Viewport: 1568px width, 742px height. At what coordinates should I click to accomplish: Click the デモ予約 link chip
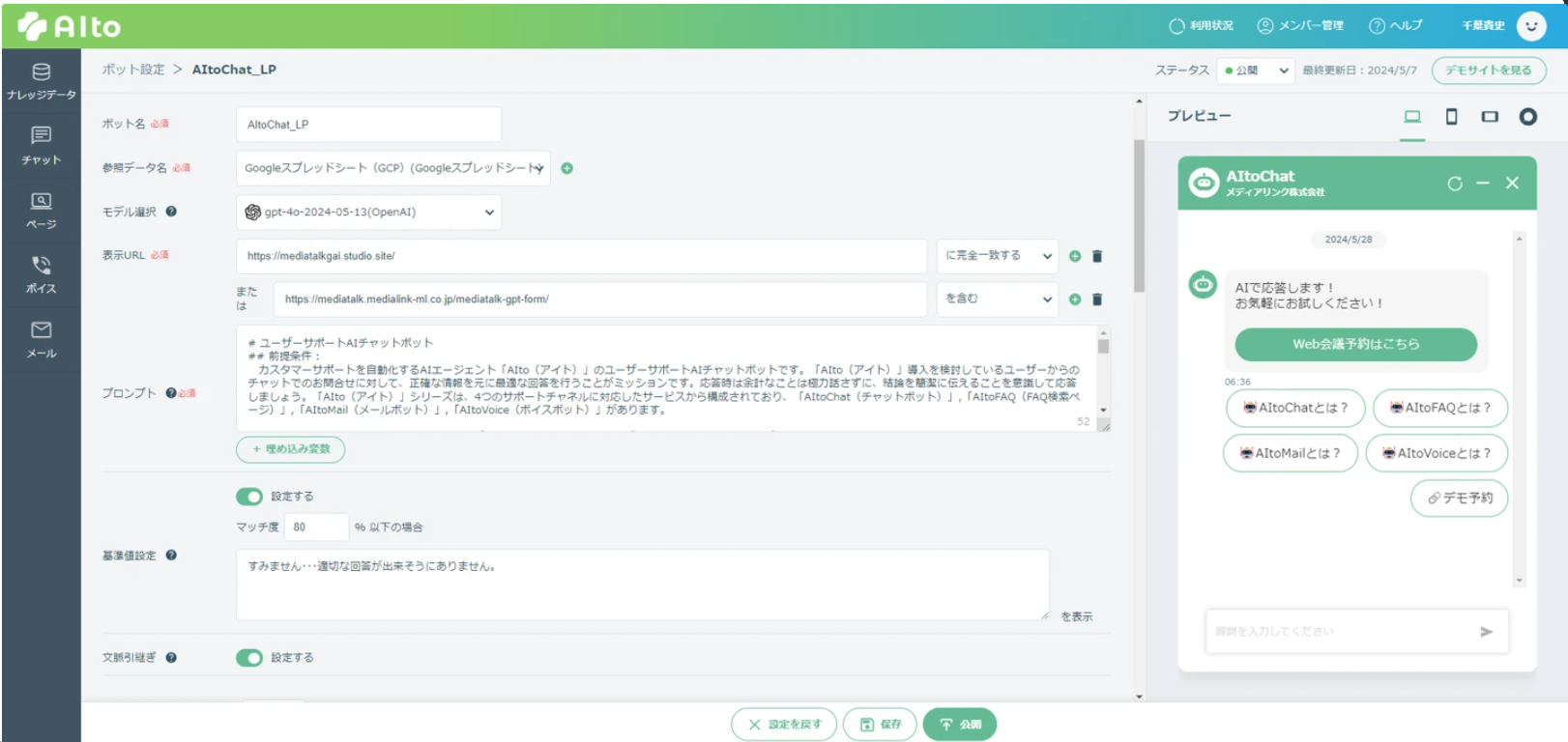(x=1460, y=499)
